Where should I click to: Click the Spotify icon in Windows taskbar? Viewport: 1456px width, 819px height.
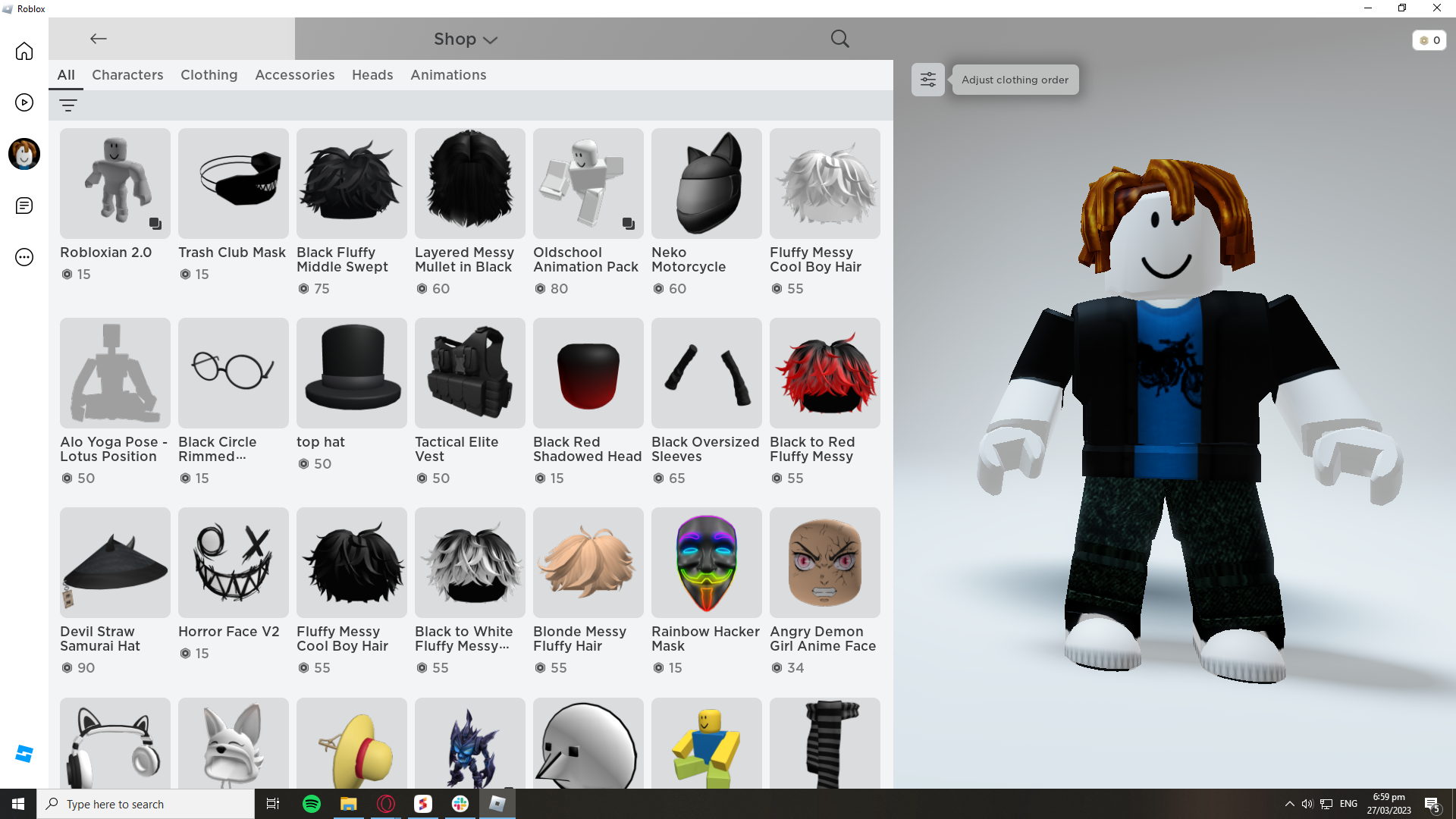311,803
